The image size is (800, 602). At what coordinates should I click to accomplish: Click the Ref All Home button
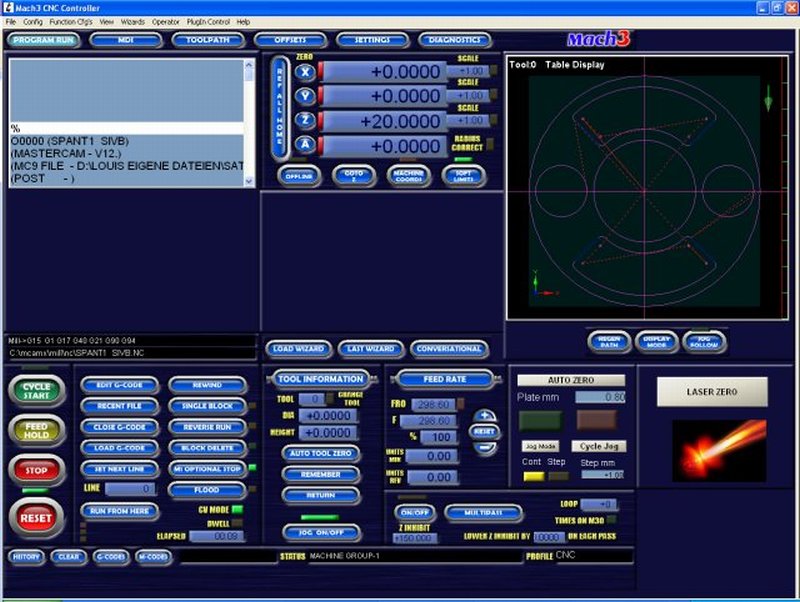[x=280, y=107]
